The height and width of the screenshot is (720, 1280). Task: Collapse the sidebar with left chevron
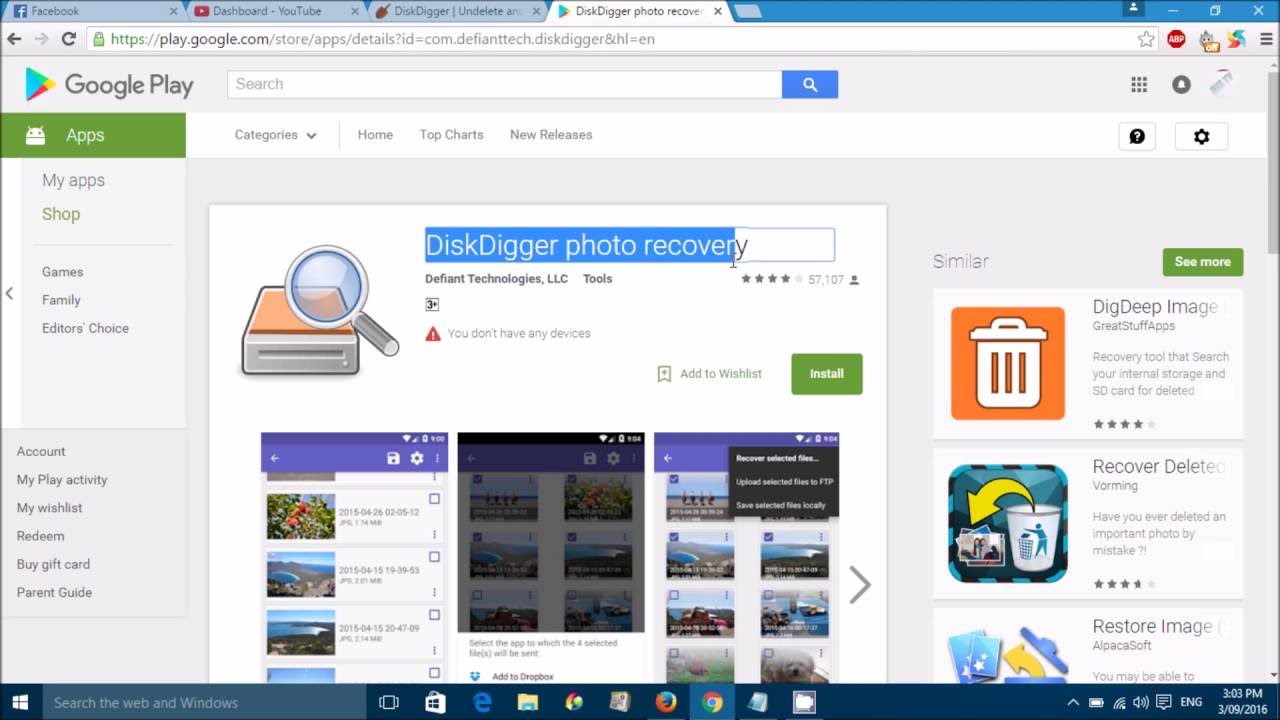[9, 293]
